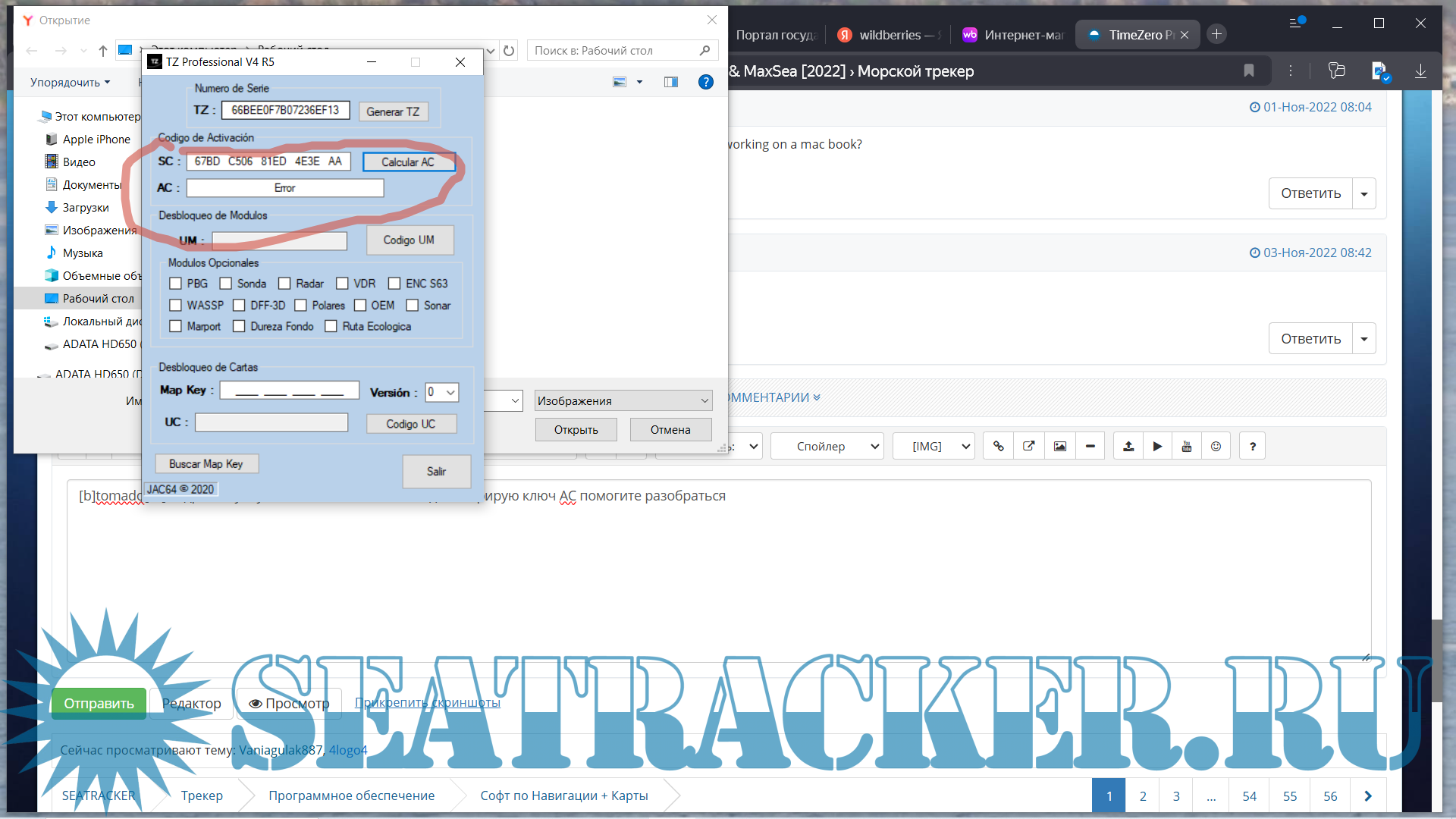Click the browser downloads arrow icon
Viewport: 1456px width, 819px height.
pyautogui.click(x=1420, y=71)
